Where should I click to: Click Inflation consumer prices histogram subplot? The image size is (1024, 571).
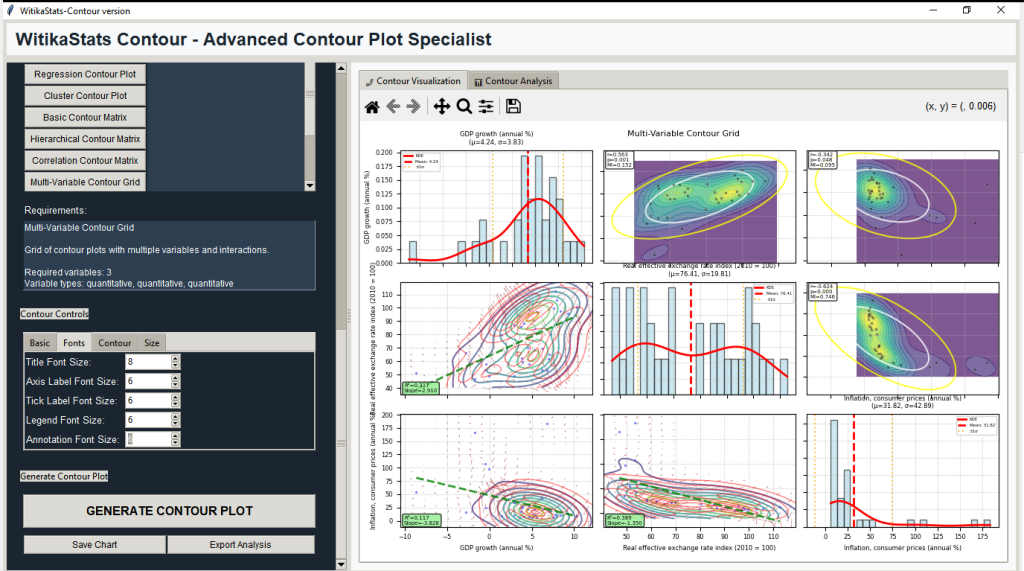coord(903,470)
